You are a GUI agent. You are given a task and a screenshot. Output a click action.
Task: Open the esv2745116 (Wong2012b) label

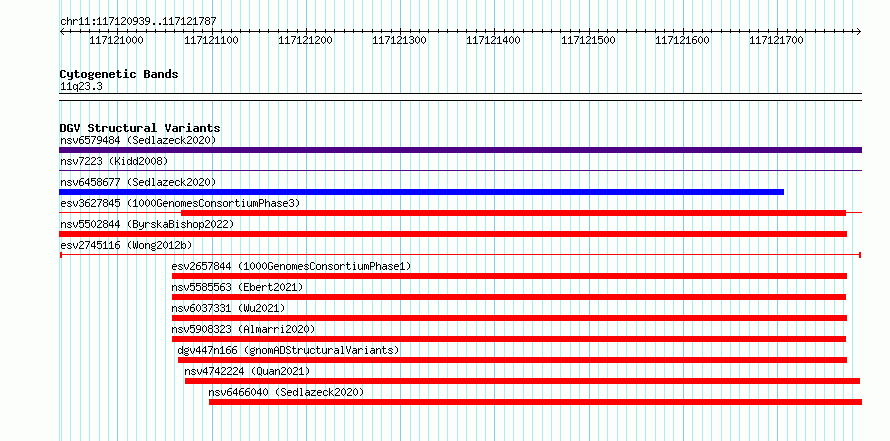pyautogui.click(x=126, y=245)
